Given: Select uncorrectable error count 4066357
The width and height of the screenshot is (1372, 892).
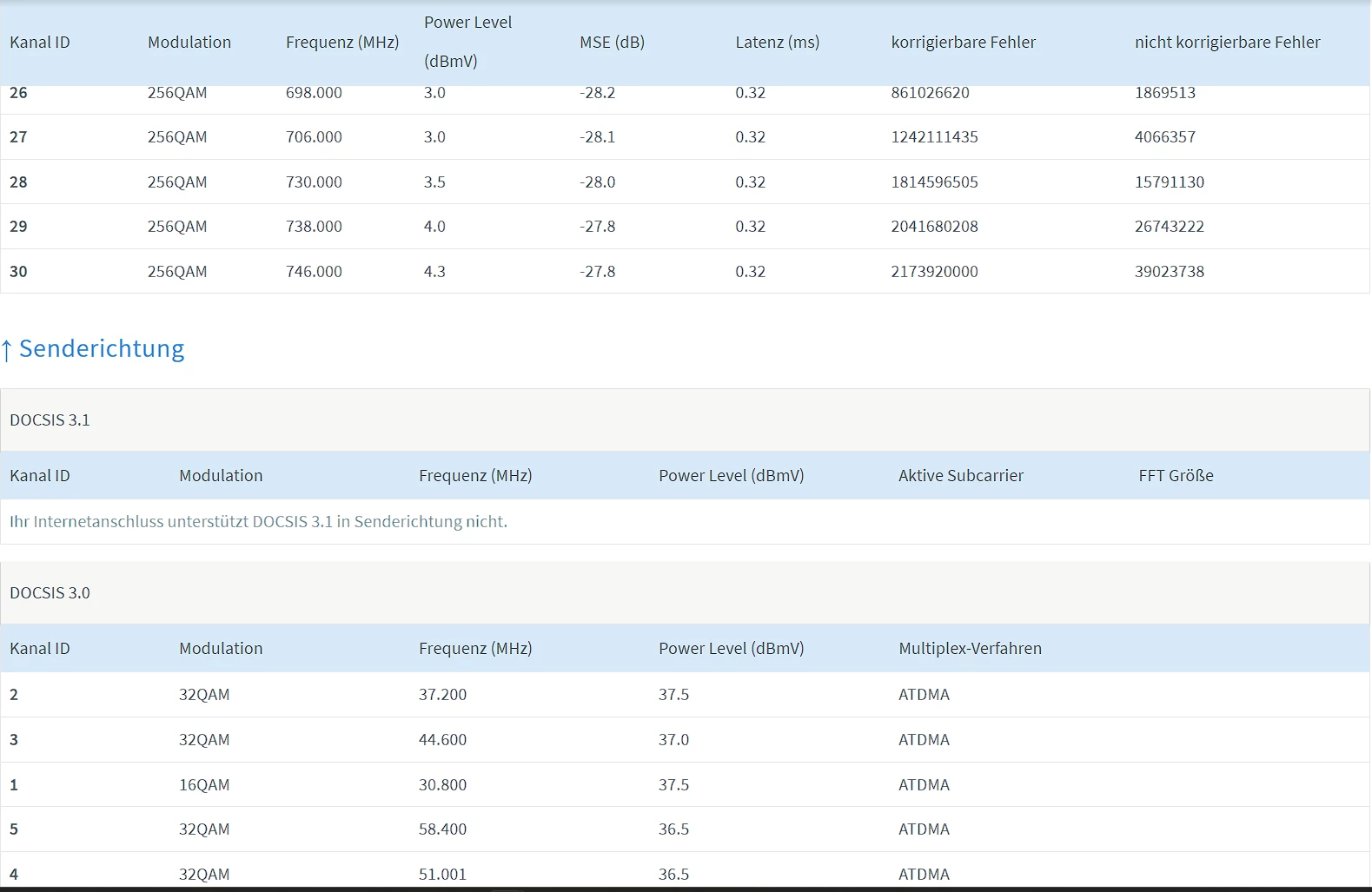Looking at the screenshot, I should pos(1165,137).
